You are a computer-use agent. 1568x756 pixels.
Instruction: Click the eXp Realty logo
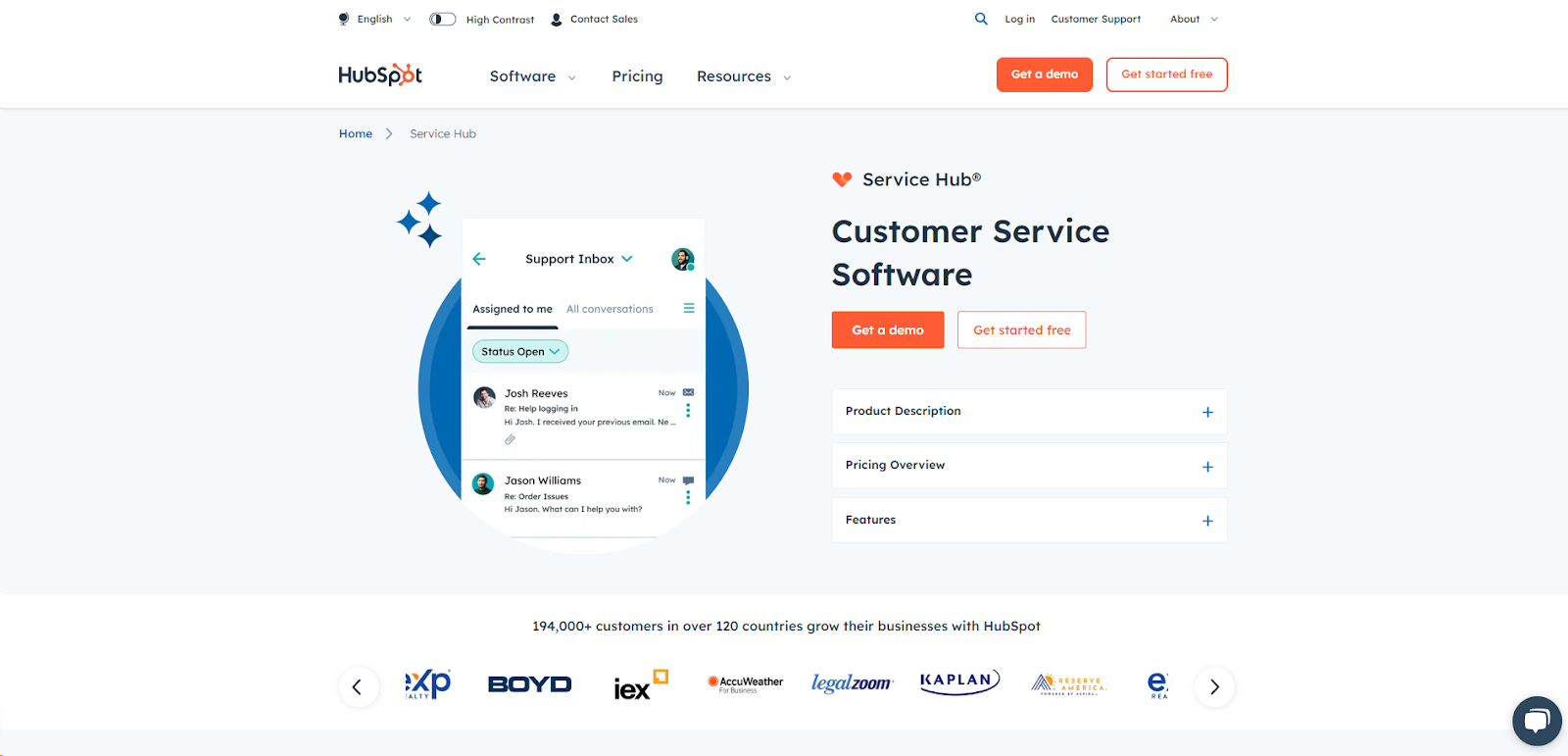coord(428,683)
